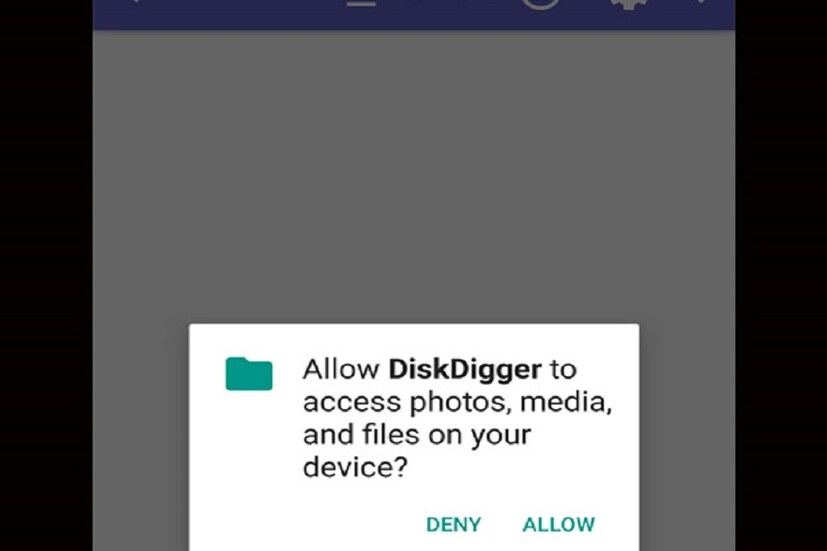Click the rightmost icon in top toolbar

(x=702, y=2)
